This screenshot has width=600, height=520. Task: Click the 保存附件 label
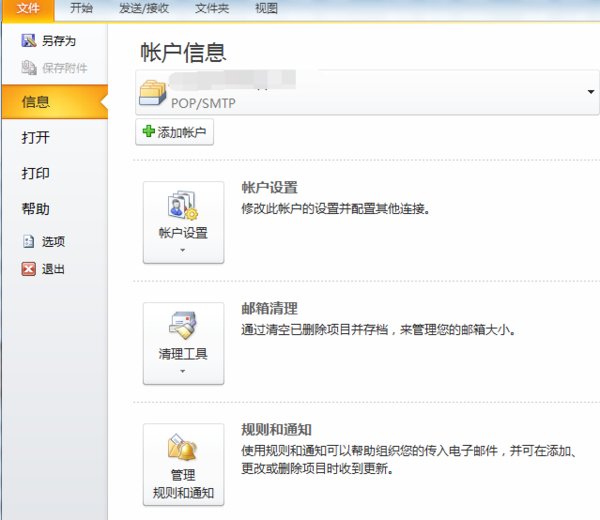(x=65, y=68)
